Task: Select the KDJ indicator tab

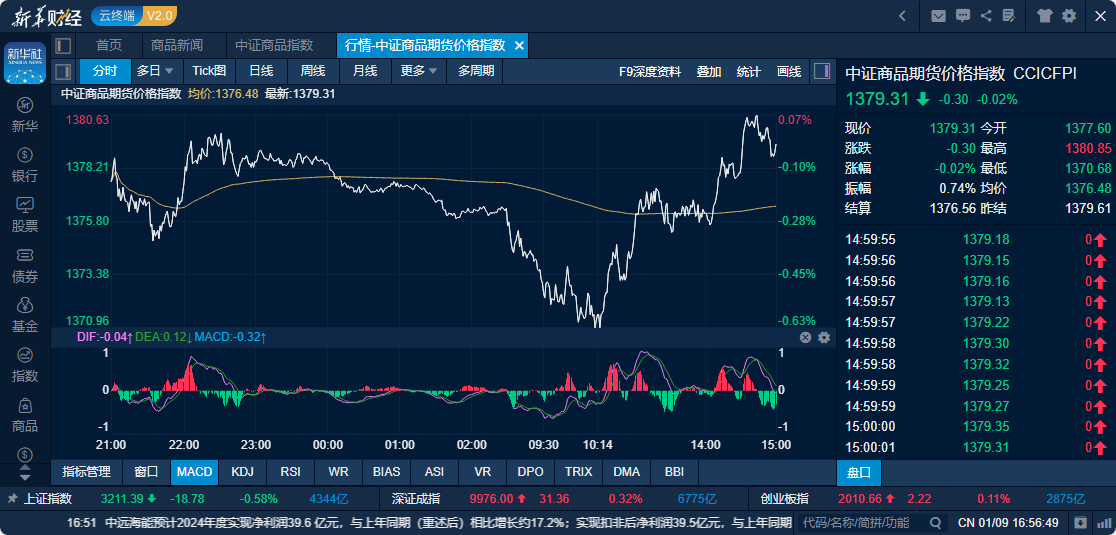Action: [242, 471]
